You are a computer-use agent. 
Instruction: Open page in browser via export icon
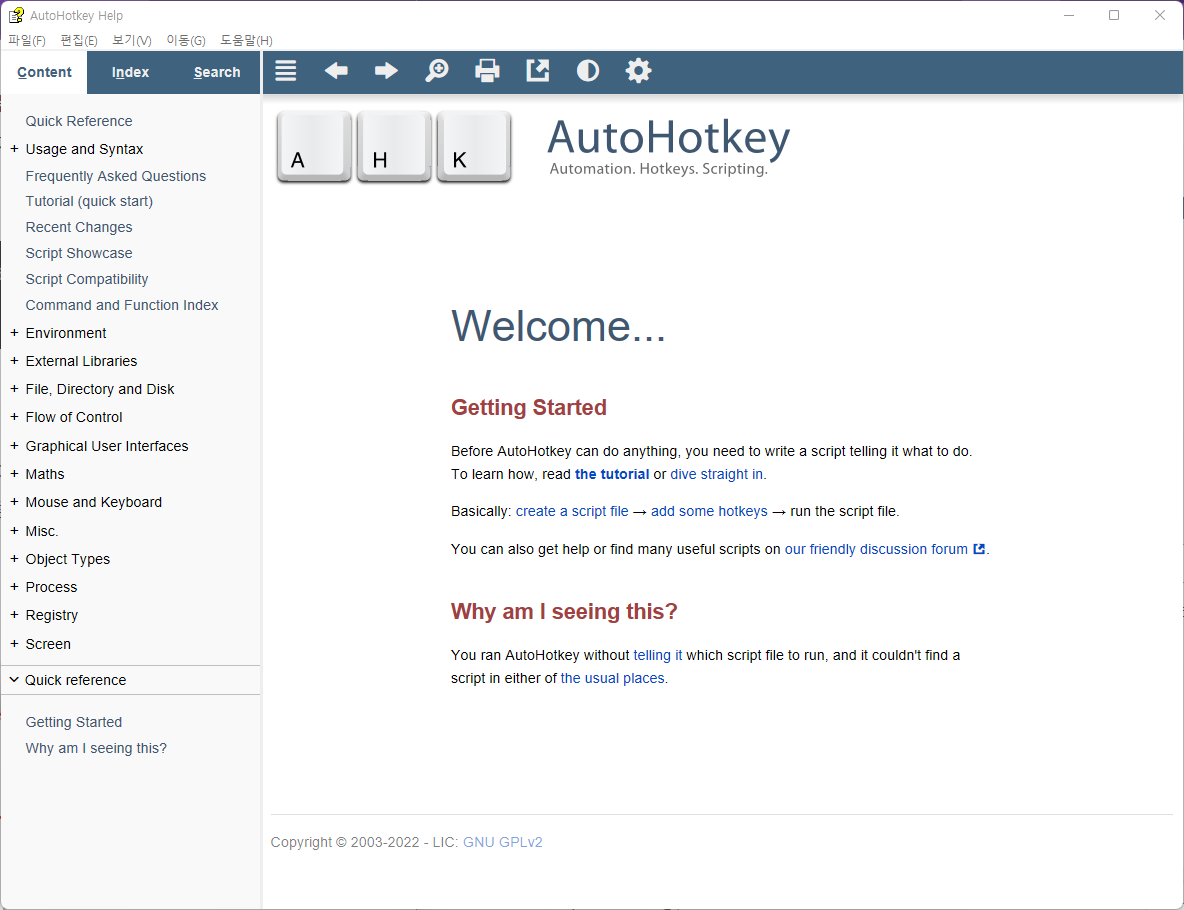click(x=538, y=71)
